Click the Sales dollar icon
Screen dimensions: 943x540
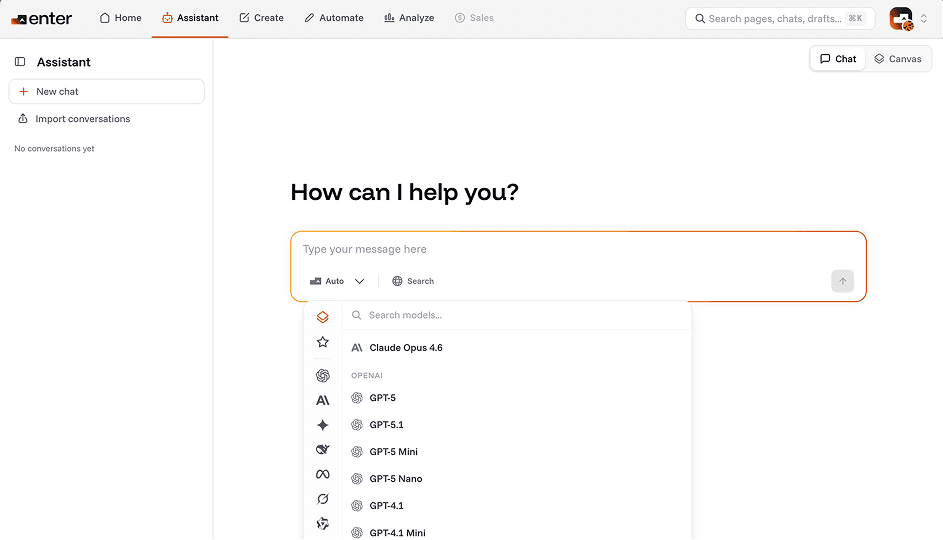point(460,18)
